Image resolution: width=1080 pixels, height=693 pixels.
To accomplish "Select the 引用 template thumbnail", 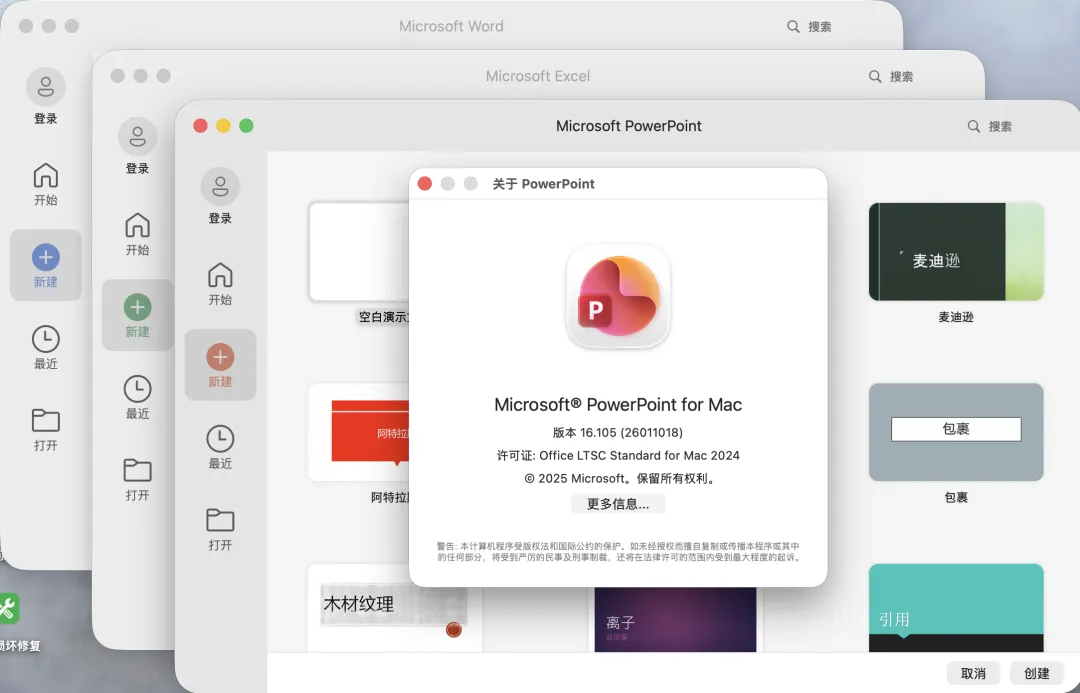I will tap(956, 608).
